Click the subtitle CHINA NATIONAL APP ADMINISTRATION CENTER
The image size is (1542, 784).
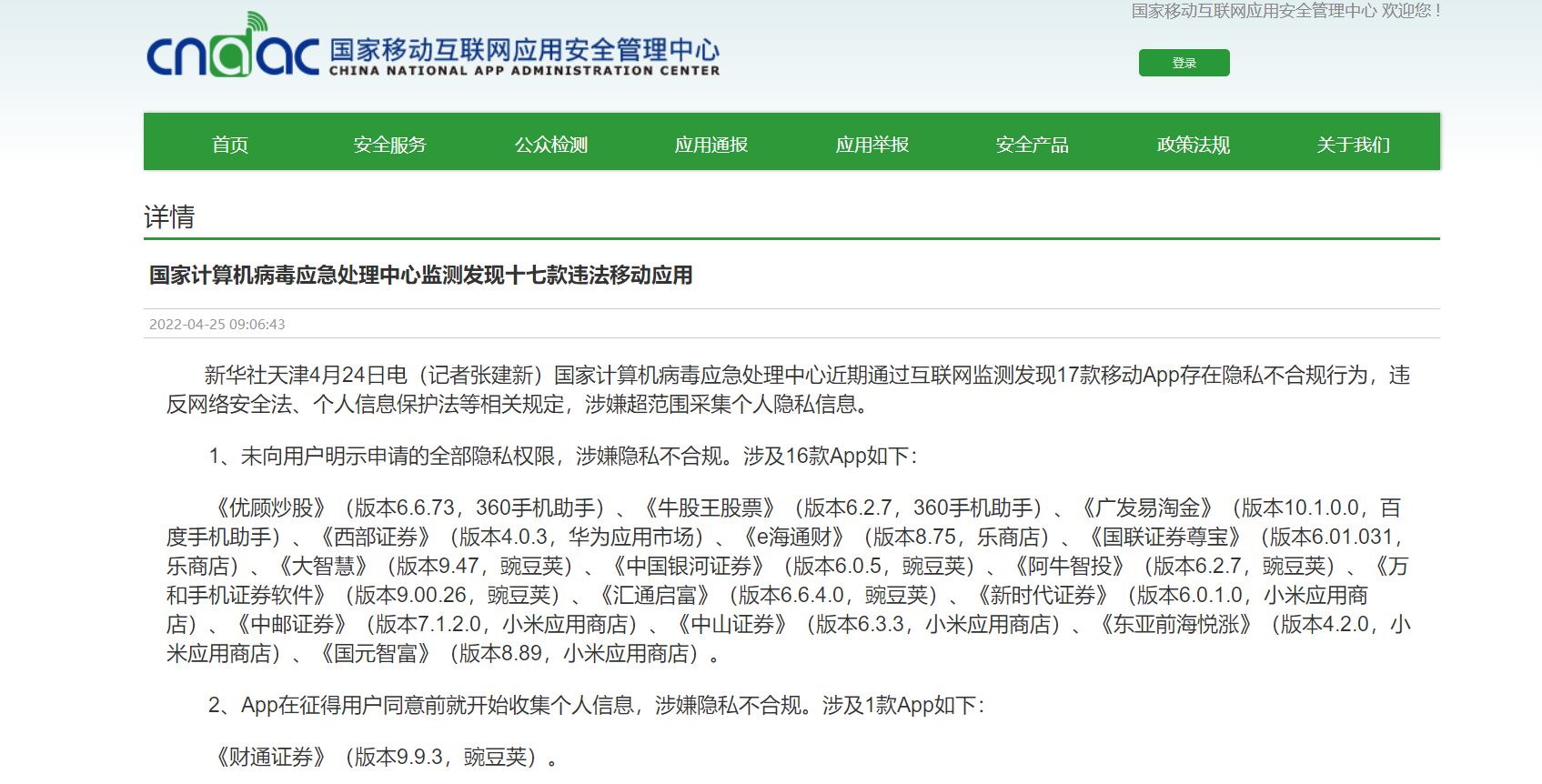pos(524,71)
